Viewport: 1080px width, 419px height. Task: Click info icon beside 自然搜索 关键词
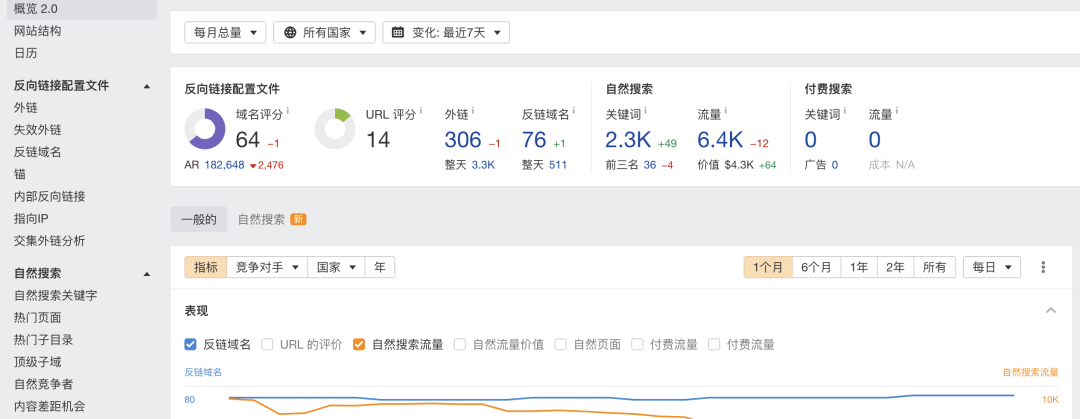coord(645,110)
